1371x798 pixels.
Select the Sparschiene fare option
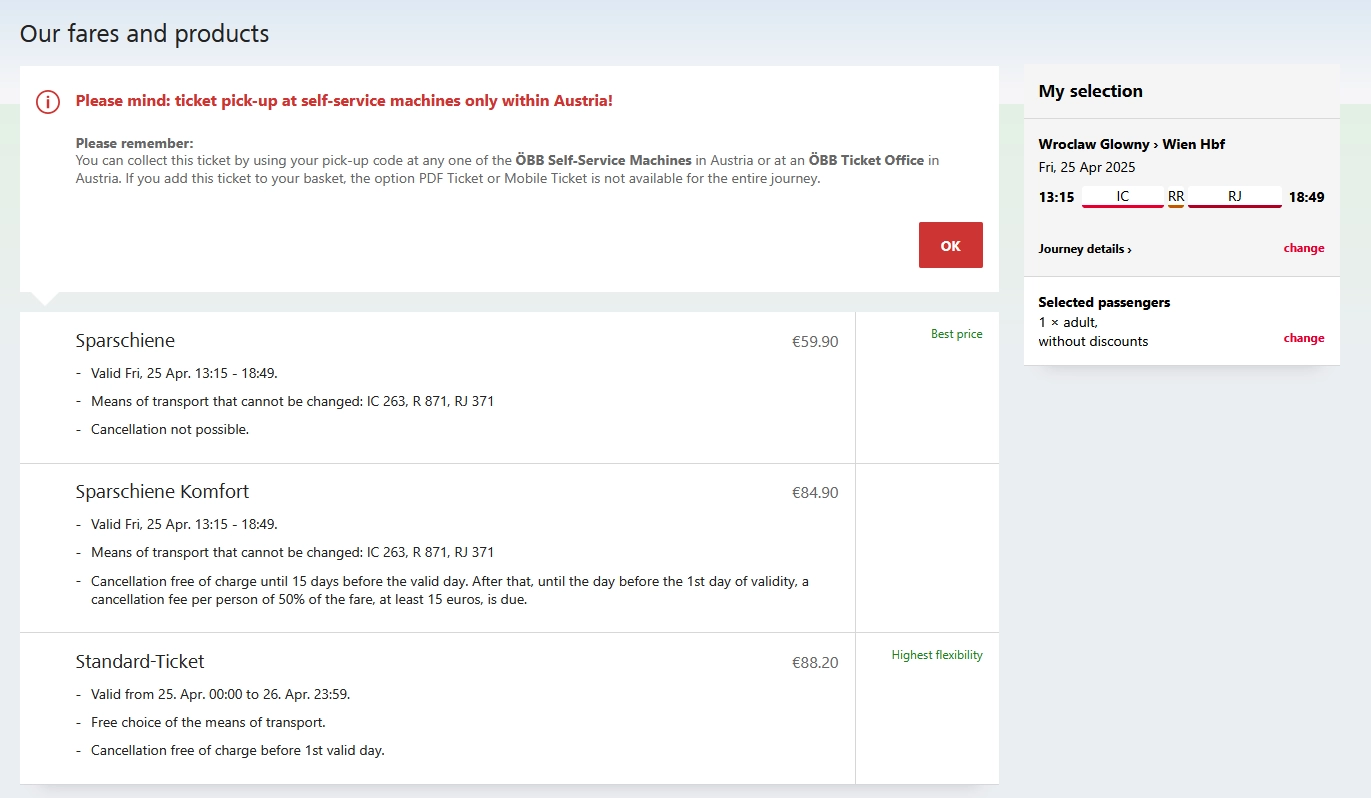(x=125, y=341)
